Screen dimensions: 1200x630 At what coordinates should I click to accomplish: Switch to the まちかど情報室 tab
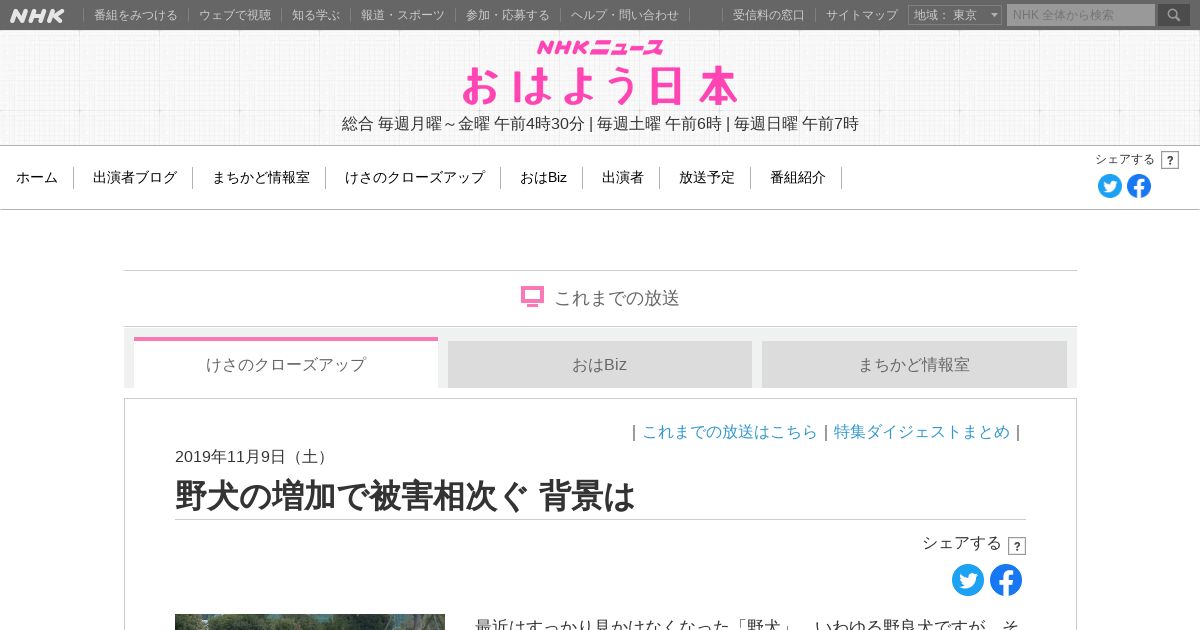914,364
